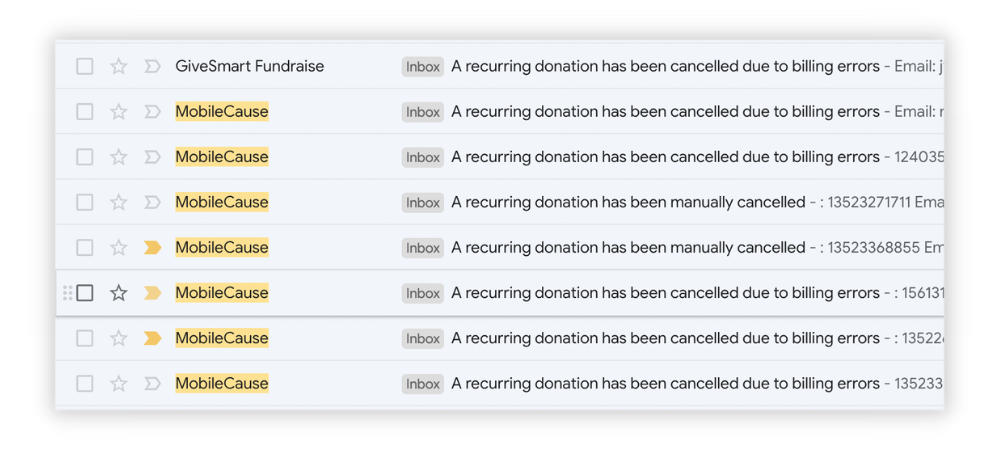
Task: Mark GiveSmart Fundraise email as important
Action: [152, 66]
